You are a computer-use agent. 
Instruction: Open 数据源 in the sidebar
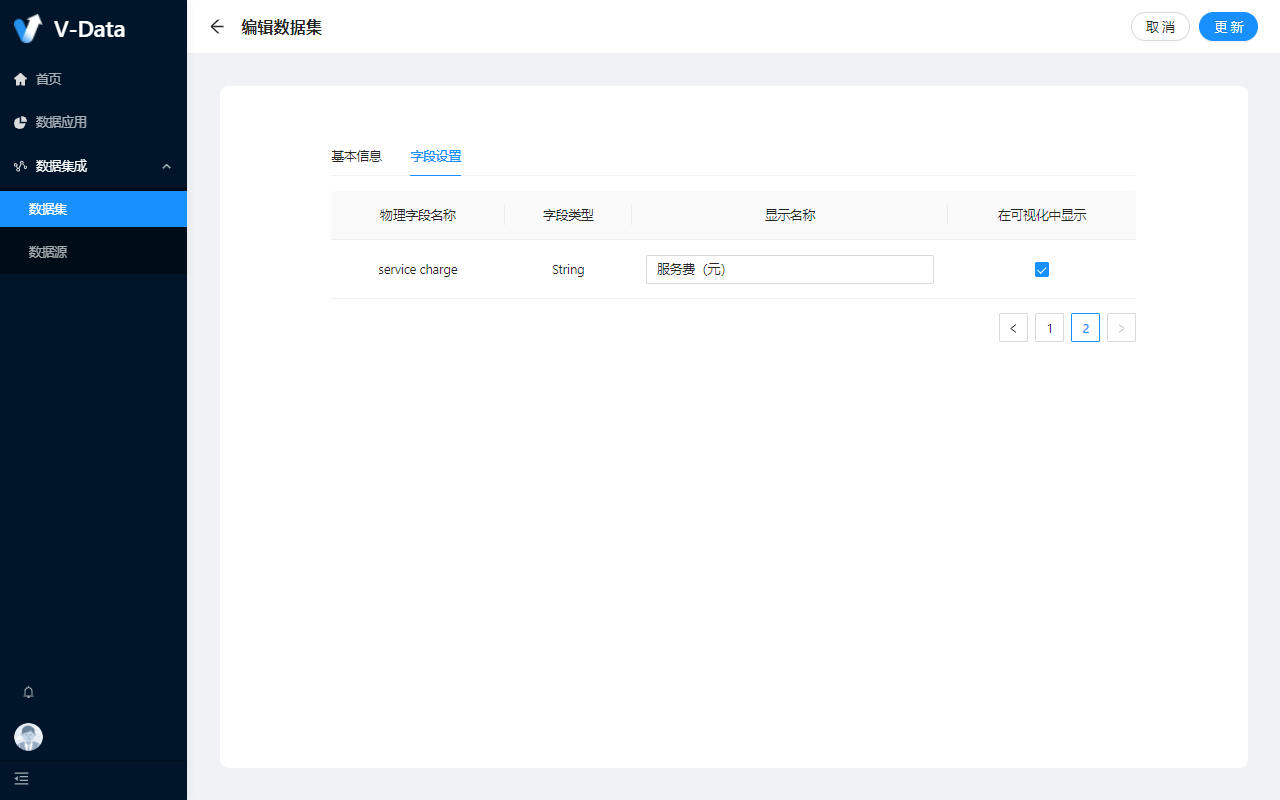[x=48, y=252]
